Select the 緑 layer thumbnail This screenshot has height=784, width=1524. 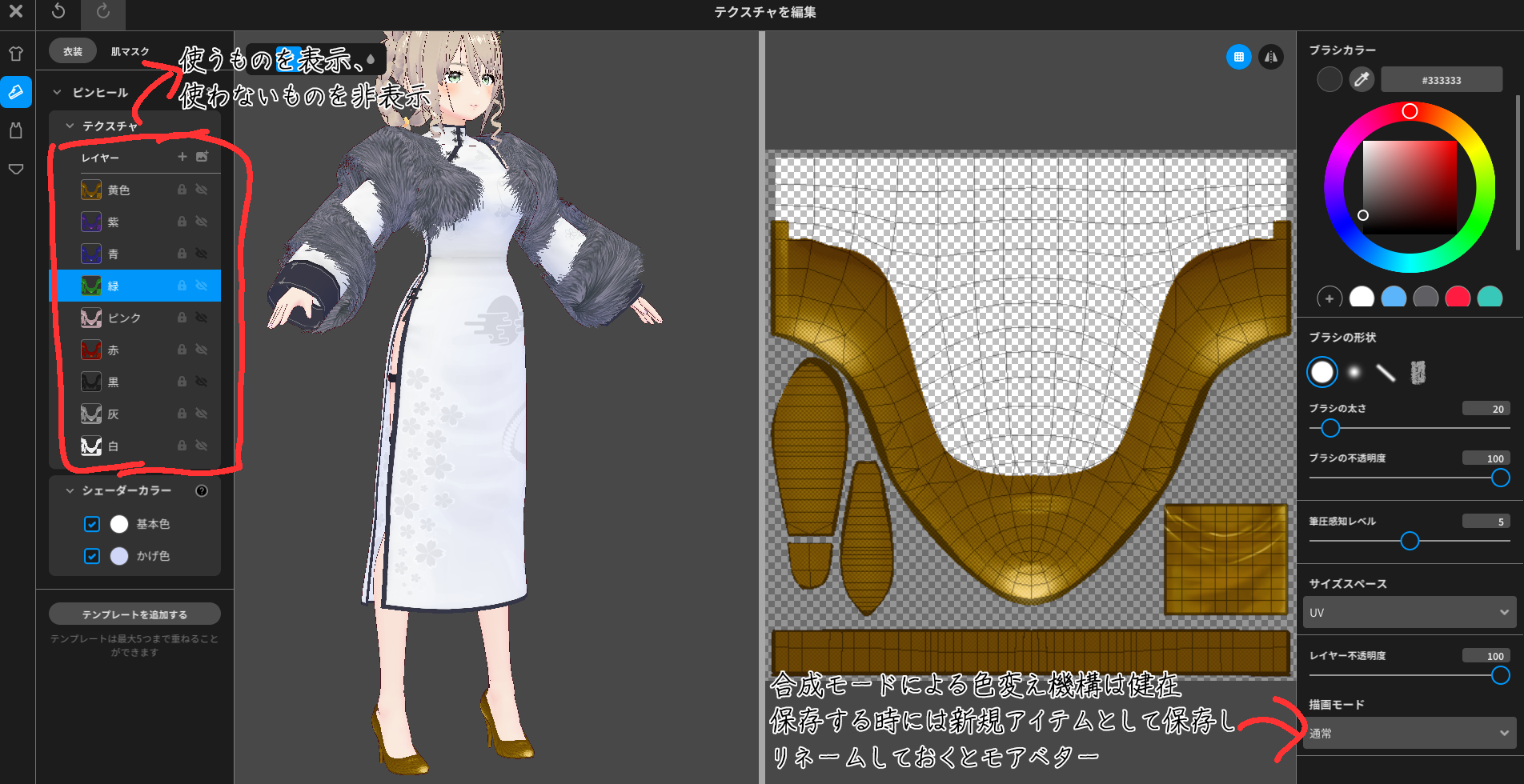pos(91,286)
